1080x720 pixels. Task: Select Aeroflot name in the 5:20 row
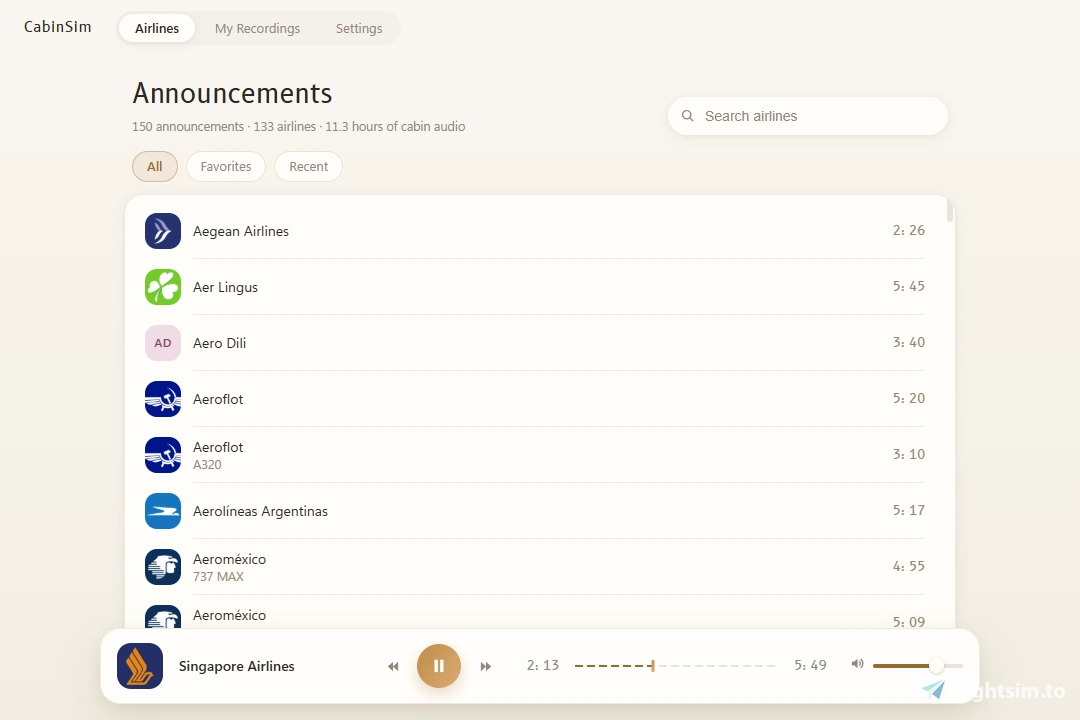218,399
